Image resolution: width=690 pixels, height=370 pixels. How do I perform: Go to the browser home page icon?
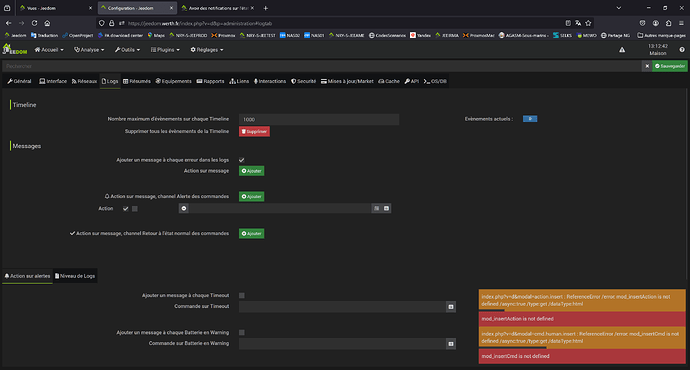(x=47, y=23)
